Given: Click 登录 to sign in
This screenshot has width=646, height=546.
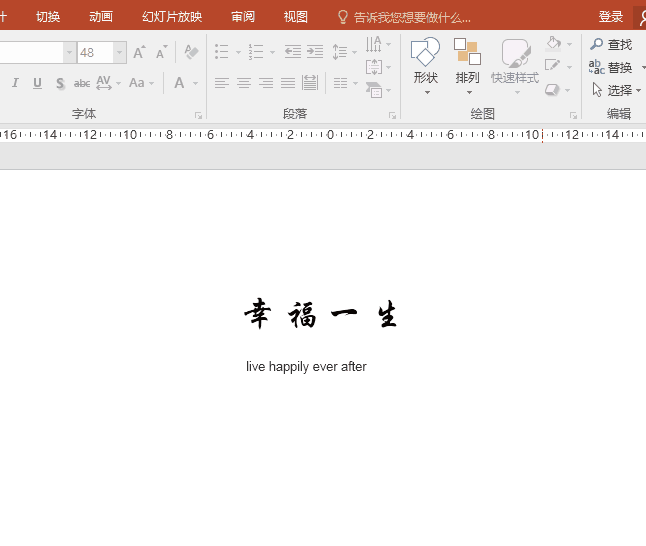Looking at the screenshot, I should pyautogui.click(x=611, y=17).
